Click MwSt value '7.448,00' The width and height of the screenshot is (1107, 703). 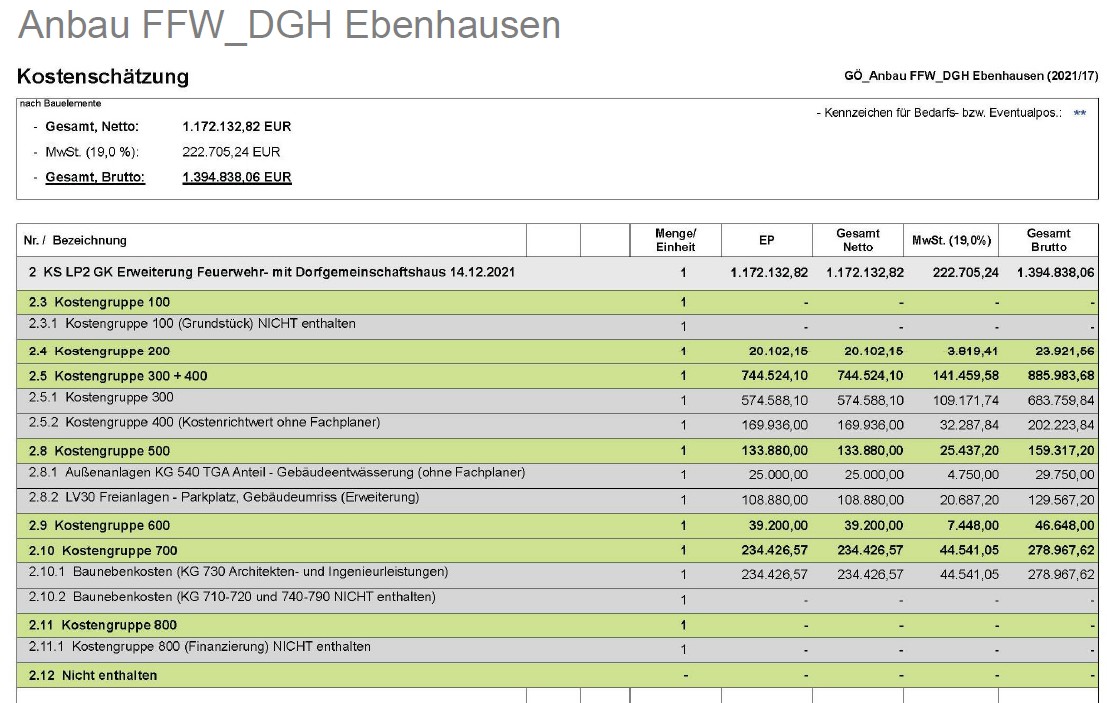coord(972,525)
